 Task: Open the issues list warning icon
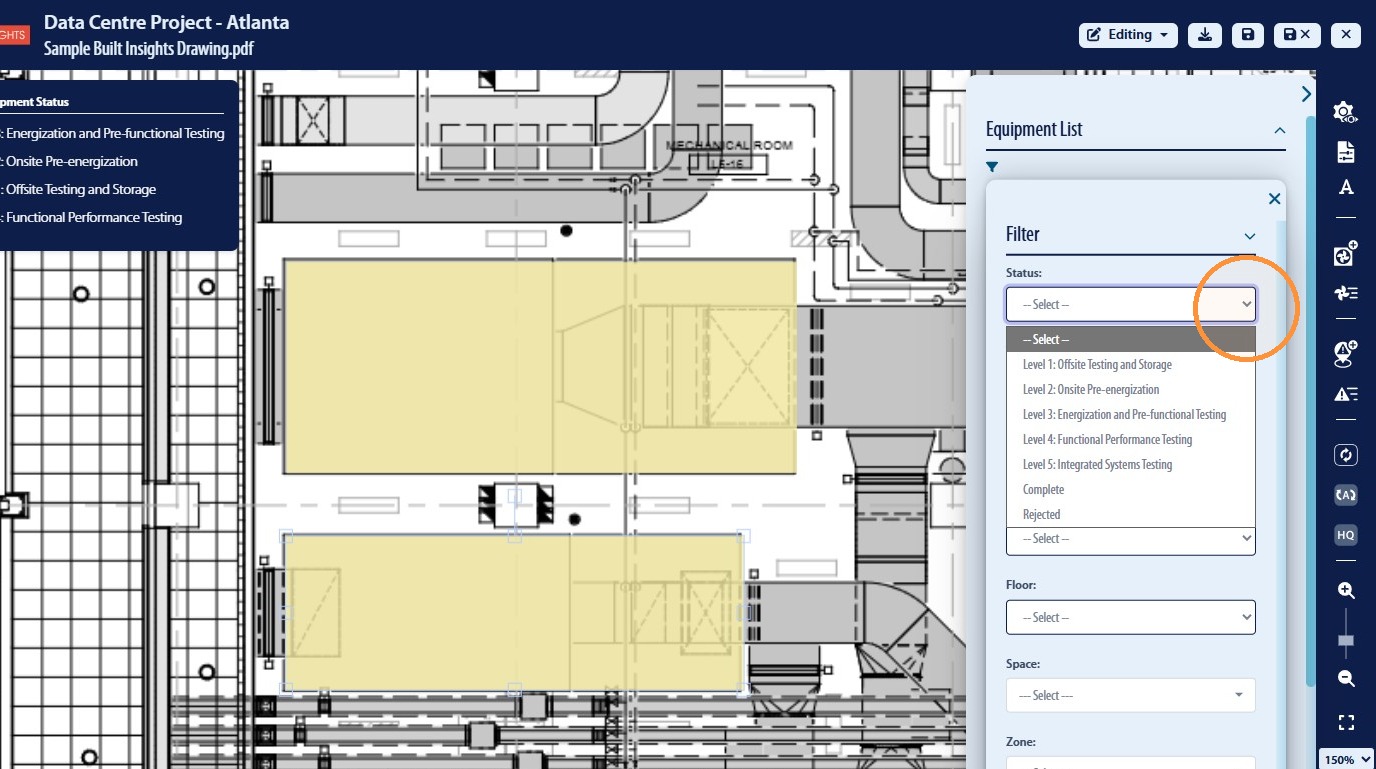tap(1345, 394)
